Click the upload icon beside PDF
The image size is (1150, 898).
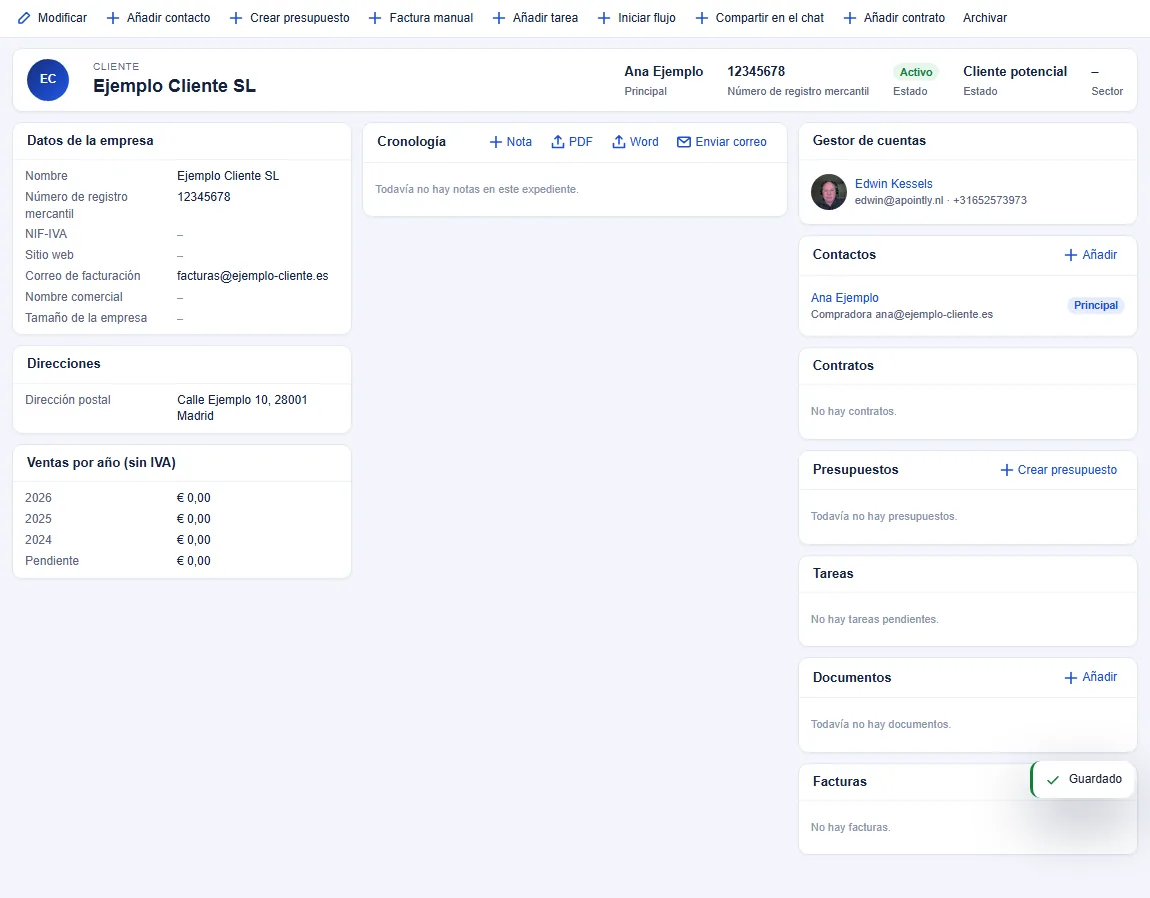(x=558, y=142)
